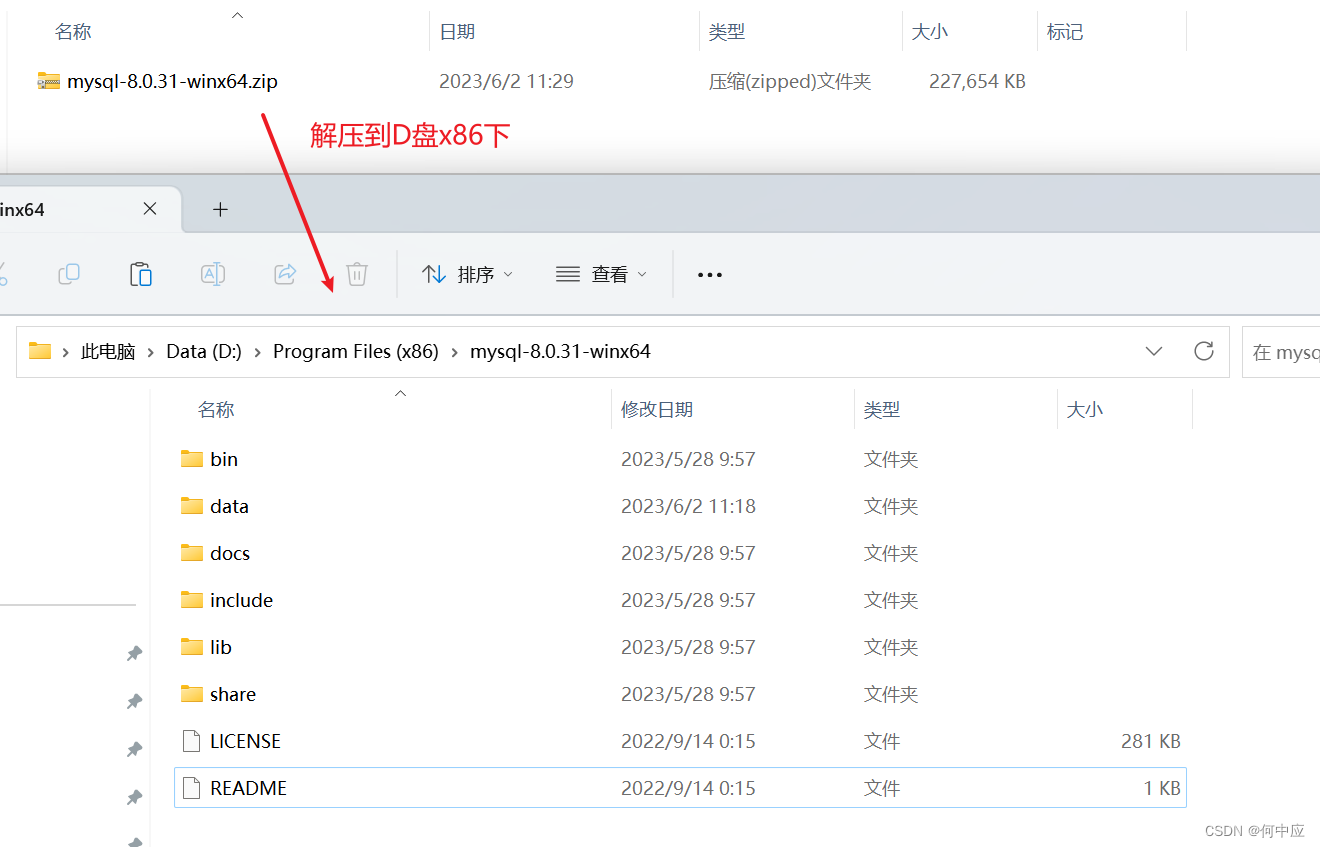Click the bin folder icon
Screen dimensions: 1320x847
coord(192,458)
